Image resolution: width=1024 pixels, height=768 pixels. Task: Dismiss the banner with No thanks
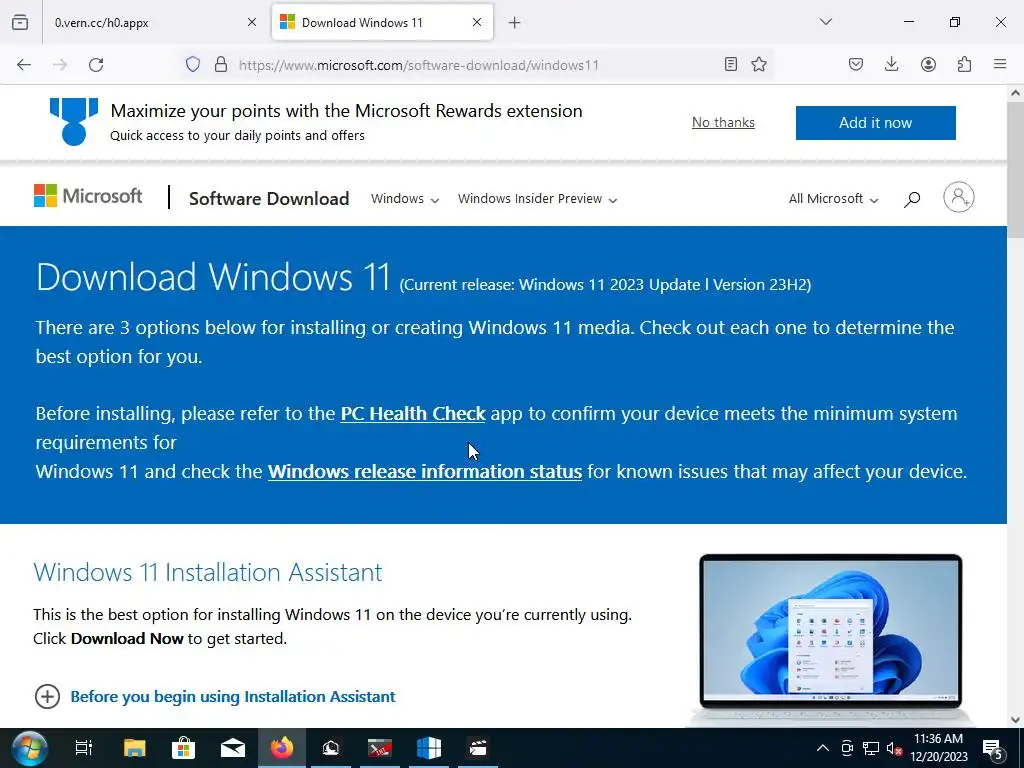[x=723, y=122]
